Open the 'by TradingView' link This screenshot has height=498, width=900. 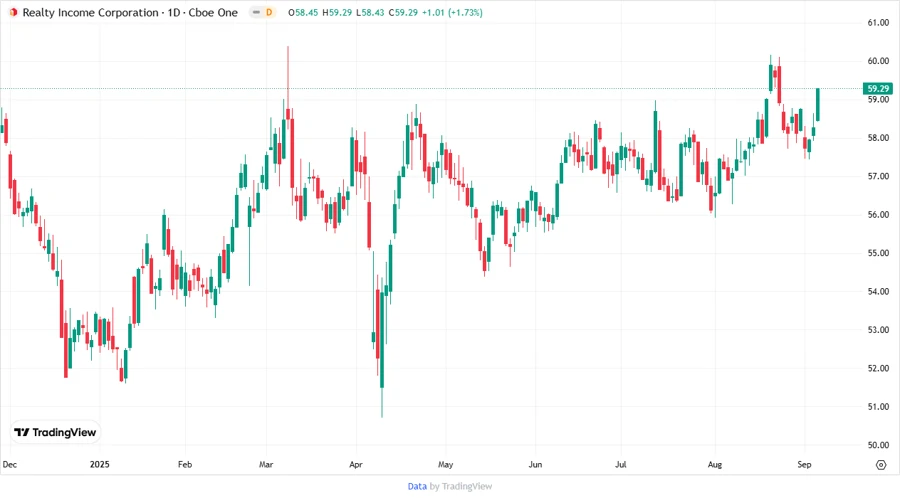[x=461, y=487]
